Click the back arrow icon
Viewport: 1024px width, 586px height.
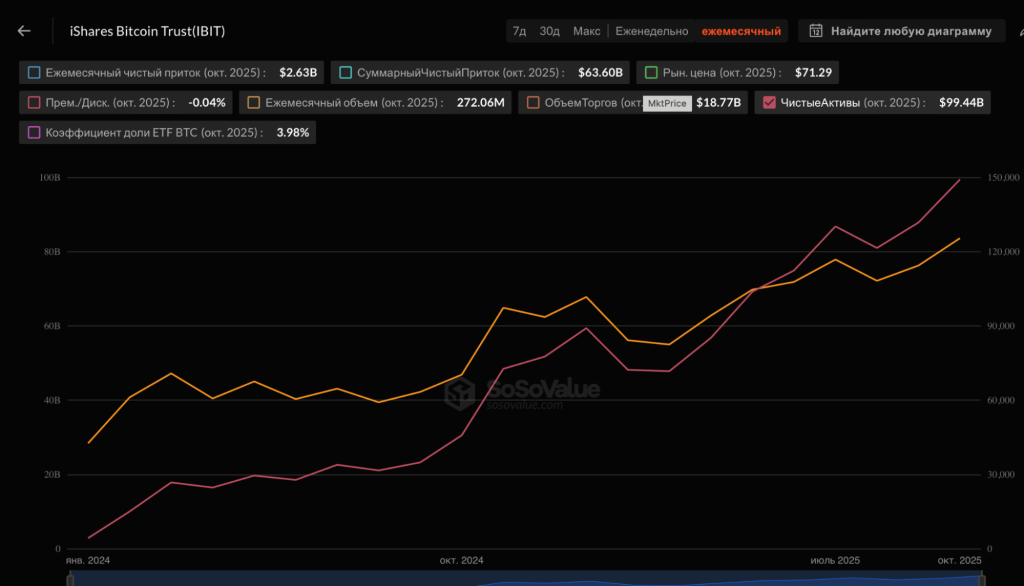(24, 31)
